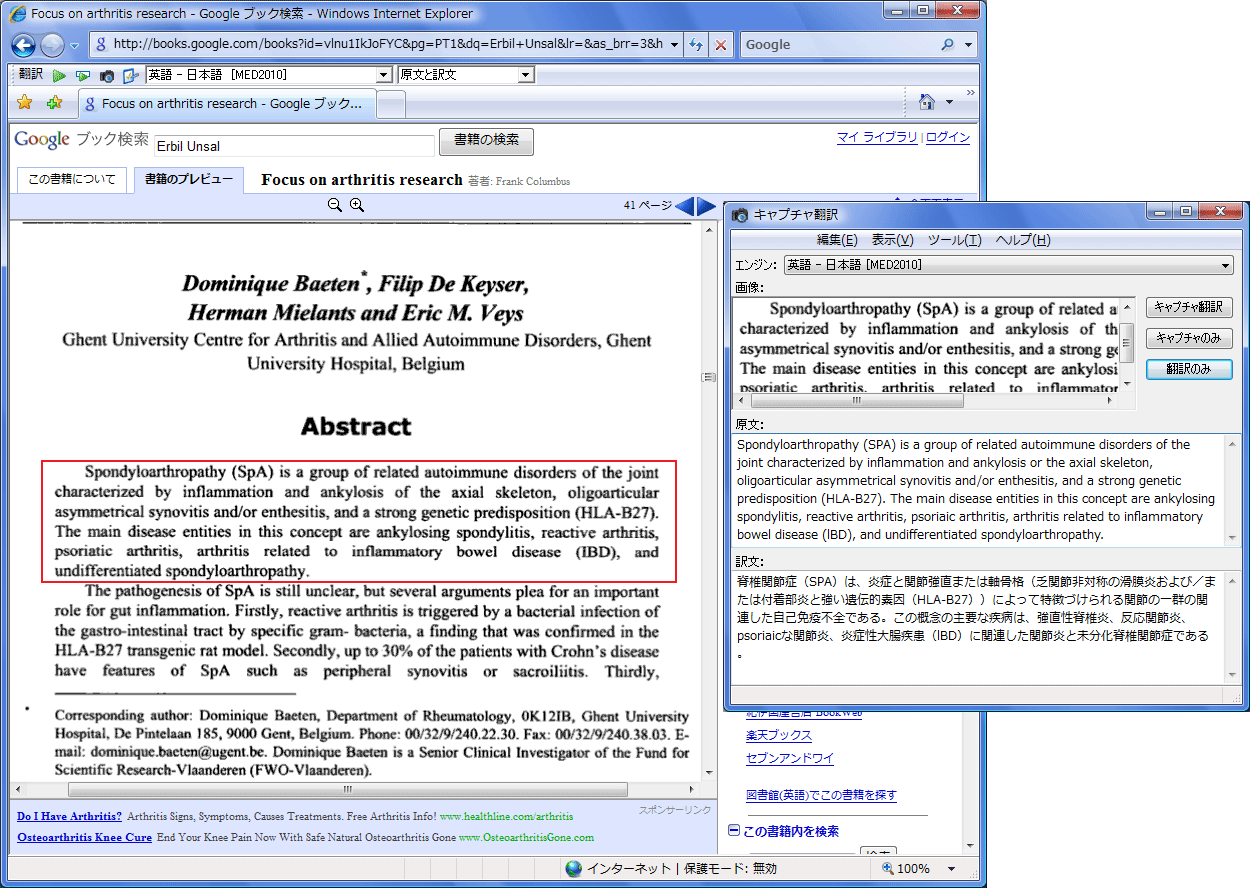
Task: Click the zoom in magnifier in book viewer
Action: 356,205
